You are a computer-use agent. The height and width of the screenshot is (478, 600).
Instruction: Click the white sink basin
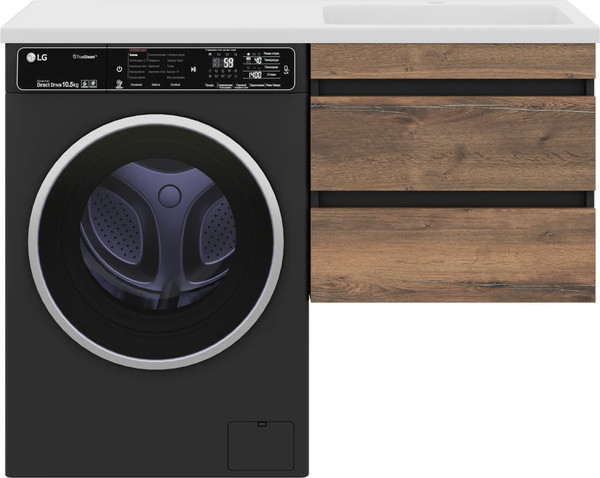click(460, 15)
